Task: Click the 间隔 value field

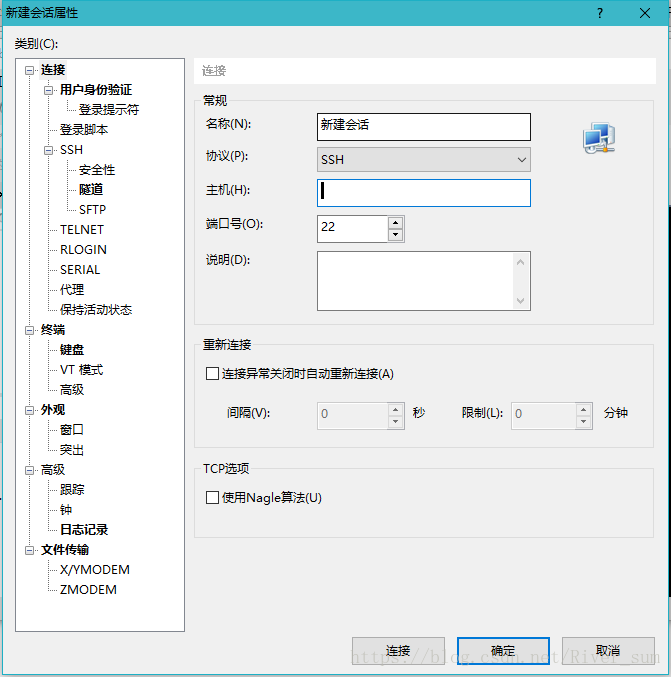Action: pos(352,415)
